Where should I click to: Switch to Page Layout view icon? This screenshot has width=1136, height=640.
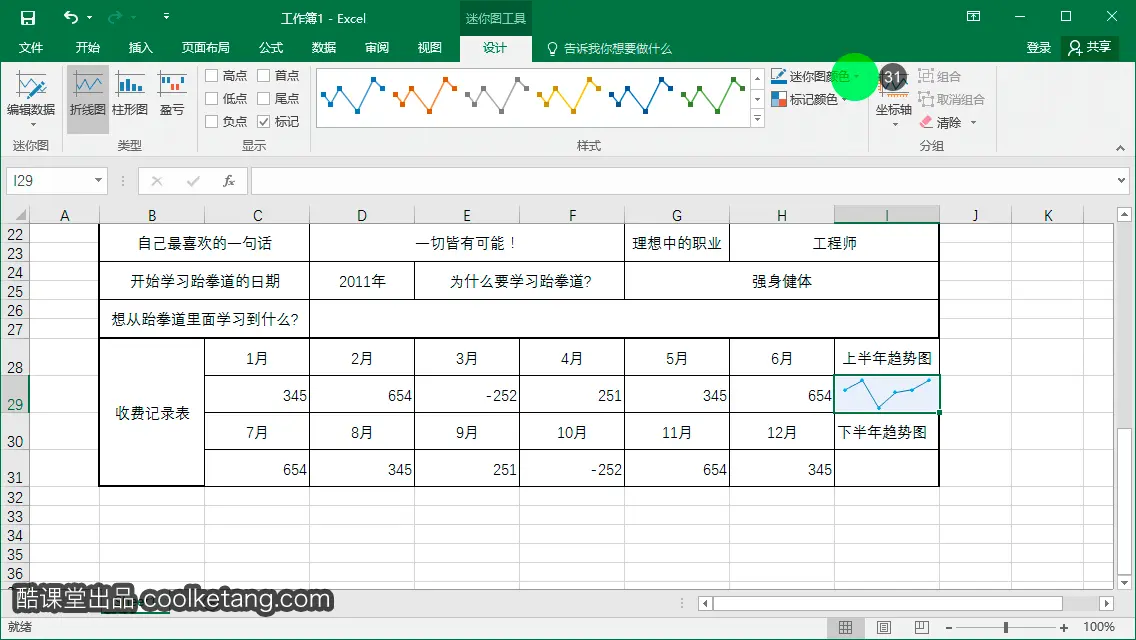coord(884,627)
